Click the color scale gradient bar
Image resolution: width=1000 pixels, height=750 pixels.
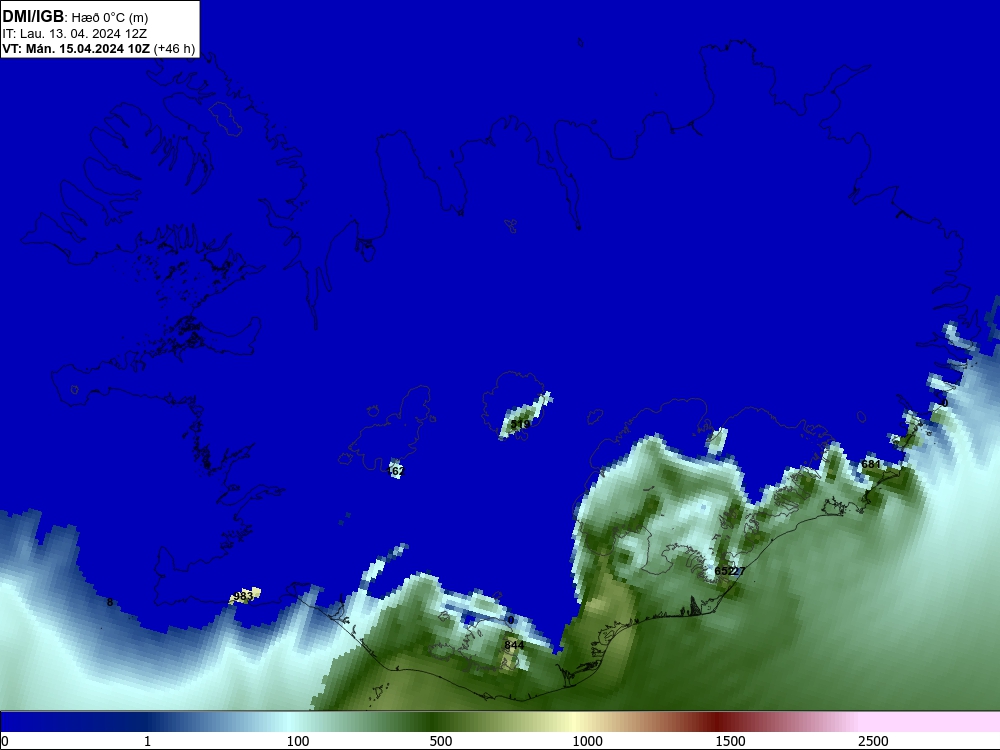click(x=500, y=722)
